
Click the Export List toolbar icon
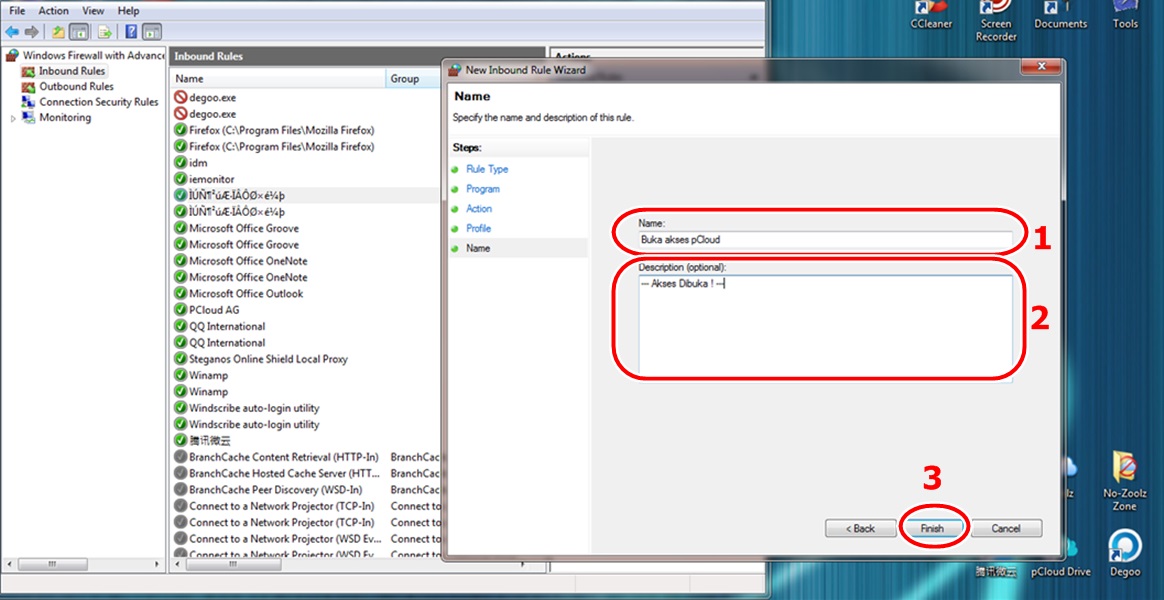(105, 32)
